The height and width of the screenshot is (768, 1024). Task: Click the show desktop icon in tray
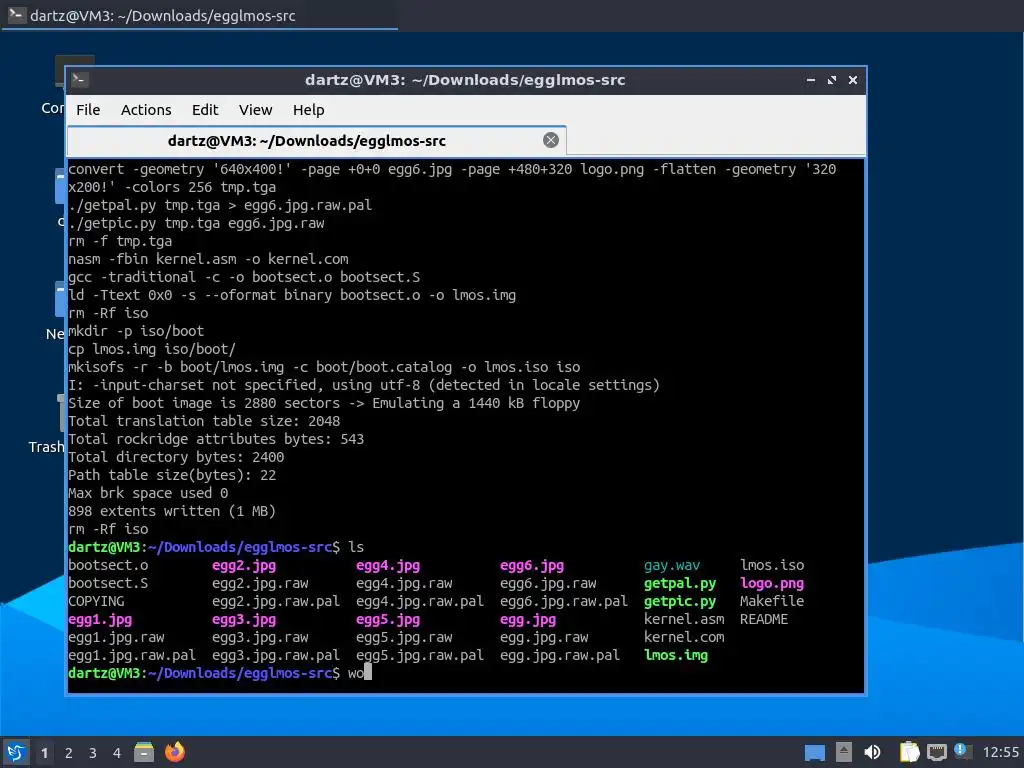tap(814, 753)
